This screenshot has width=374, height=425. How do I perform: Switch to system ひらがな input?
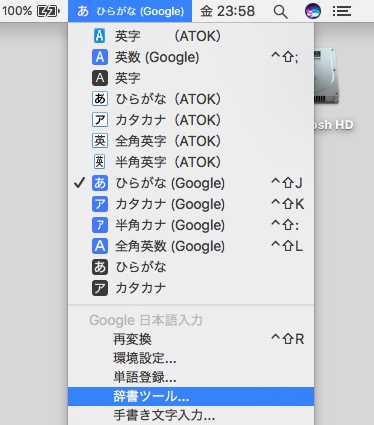point(191,267)
